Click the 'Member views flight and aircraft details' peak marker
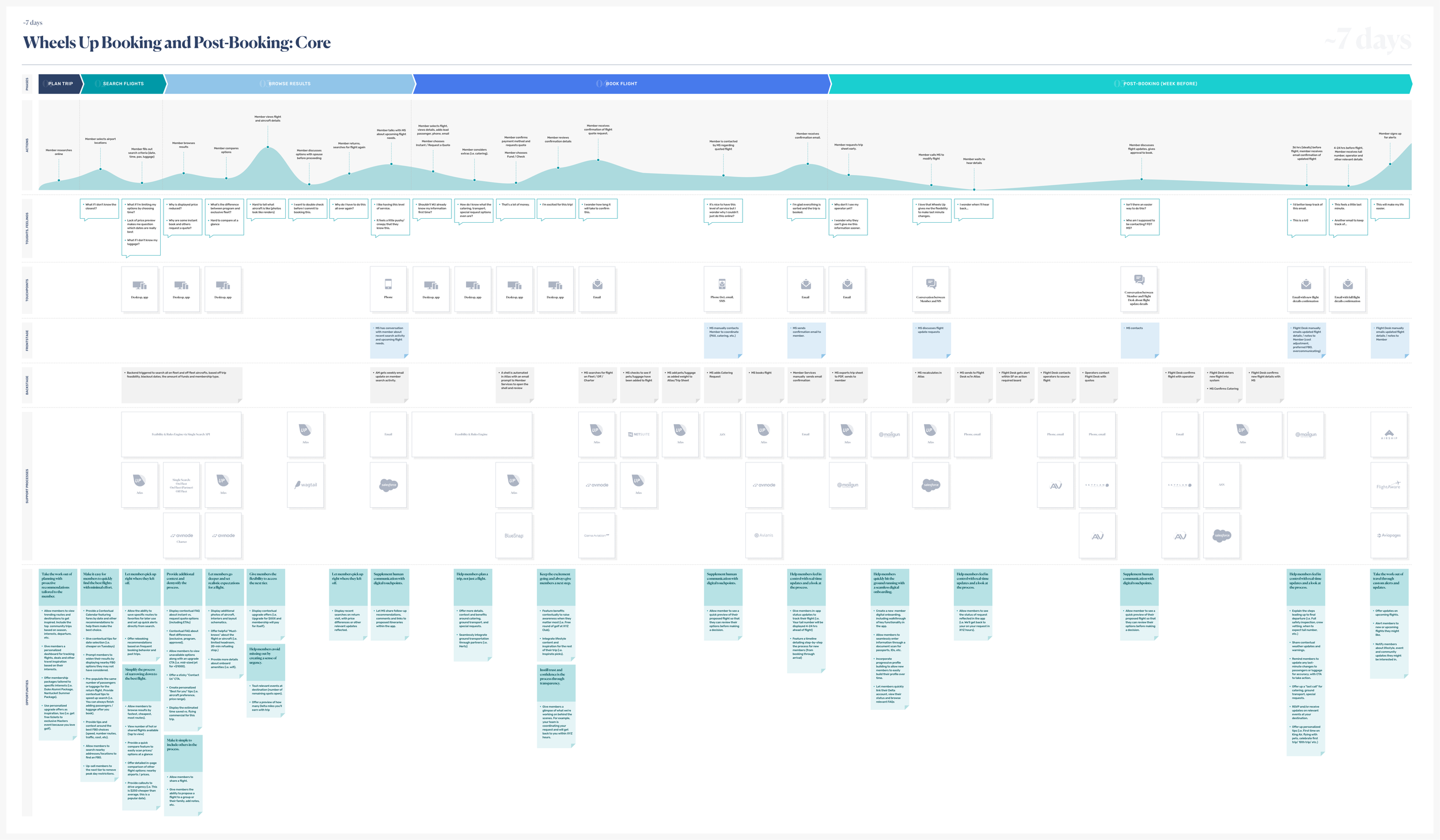This screenshot has height=840, width=1440. click(x=268, y=147)
